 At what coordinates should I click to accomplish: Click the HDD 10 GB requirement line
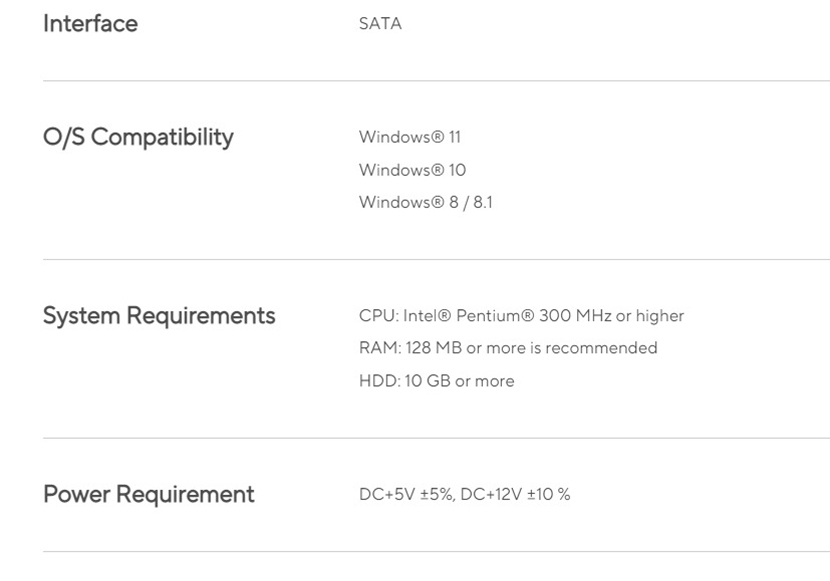(436, 381)
